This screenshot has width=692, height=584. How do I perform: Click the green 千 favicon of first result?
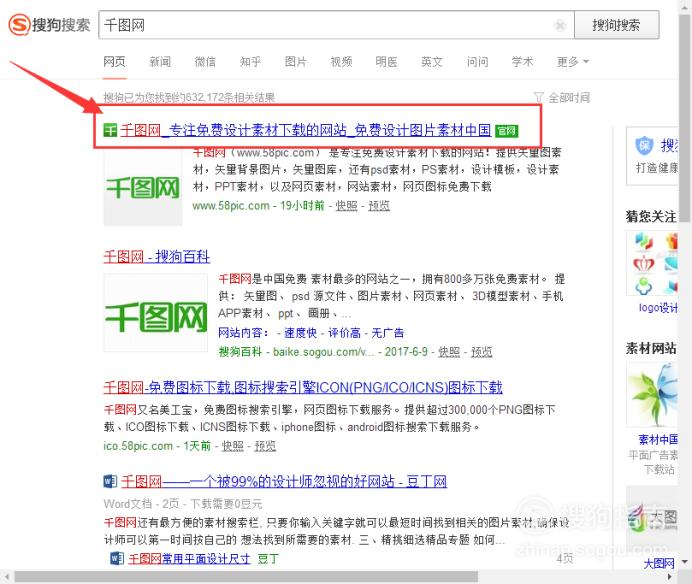click(x=110, y=131)
